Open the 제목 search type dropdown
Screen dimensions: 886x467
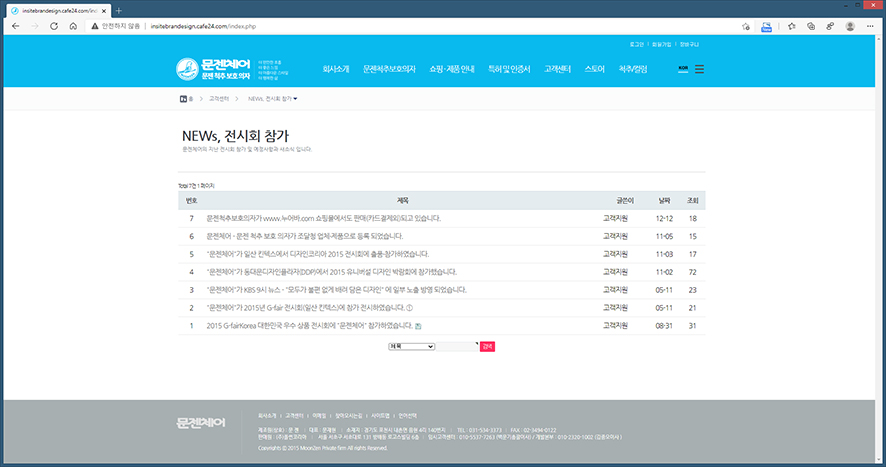point(411,346)
